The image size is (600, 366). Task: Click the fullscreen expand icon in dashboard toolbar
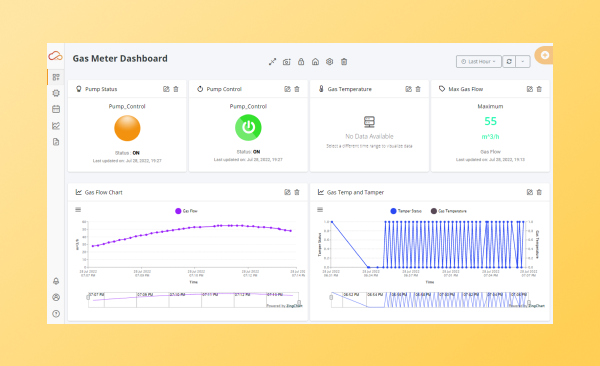pyautogui.click(x=272, y=62)
